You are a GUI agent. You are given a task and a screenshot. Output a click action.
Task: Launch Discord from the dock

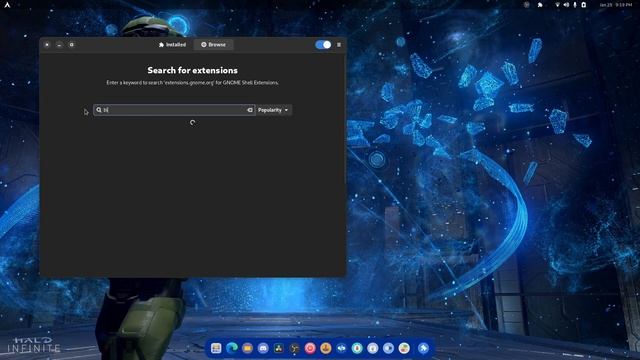click(263, 348)
